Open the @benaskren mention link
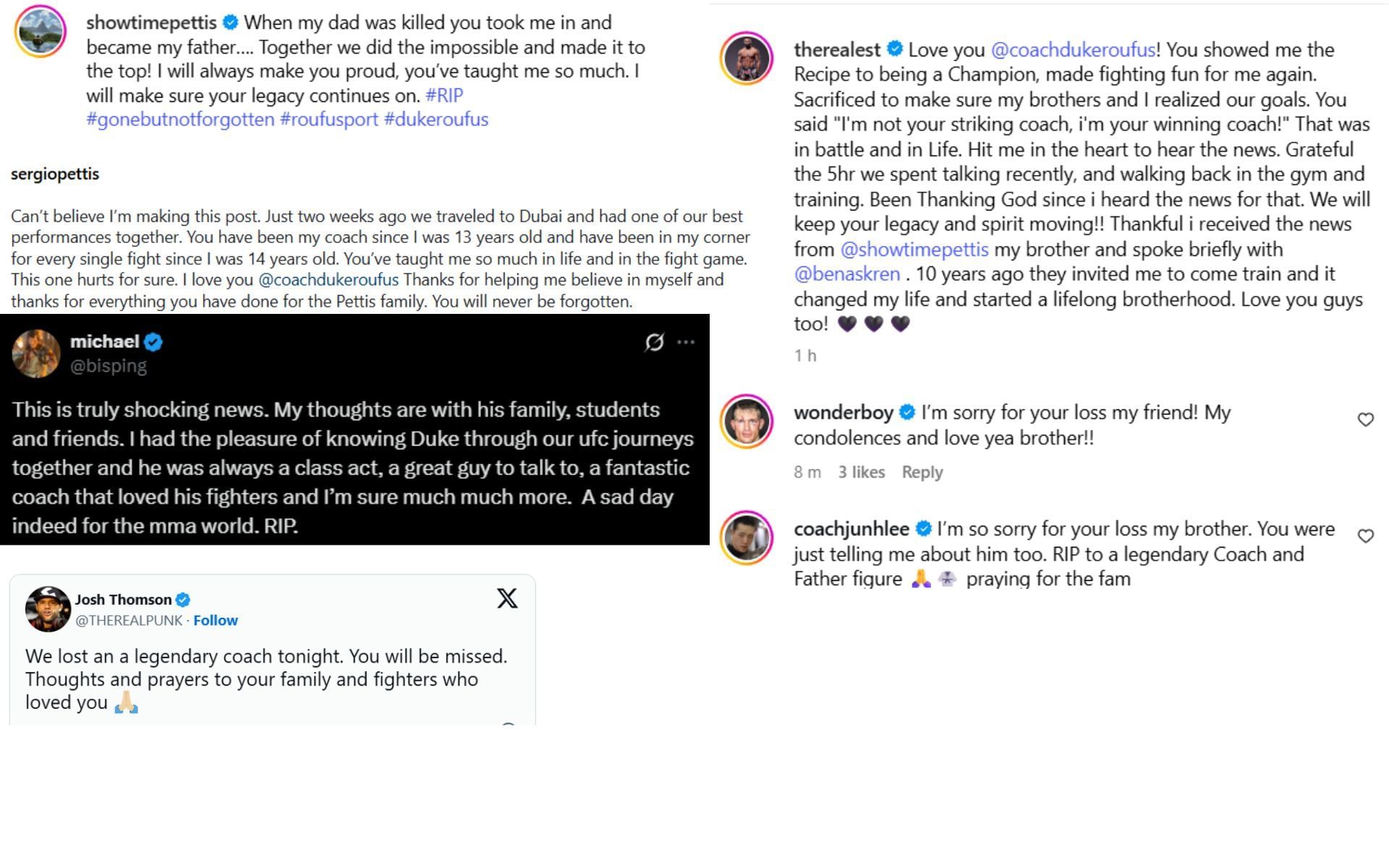The height and width of the screenshot is (868, 1389). point(846,274)
